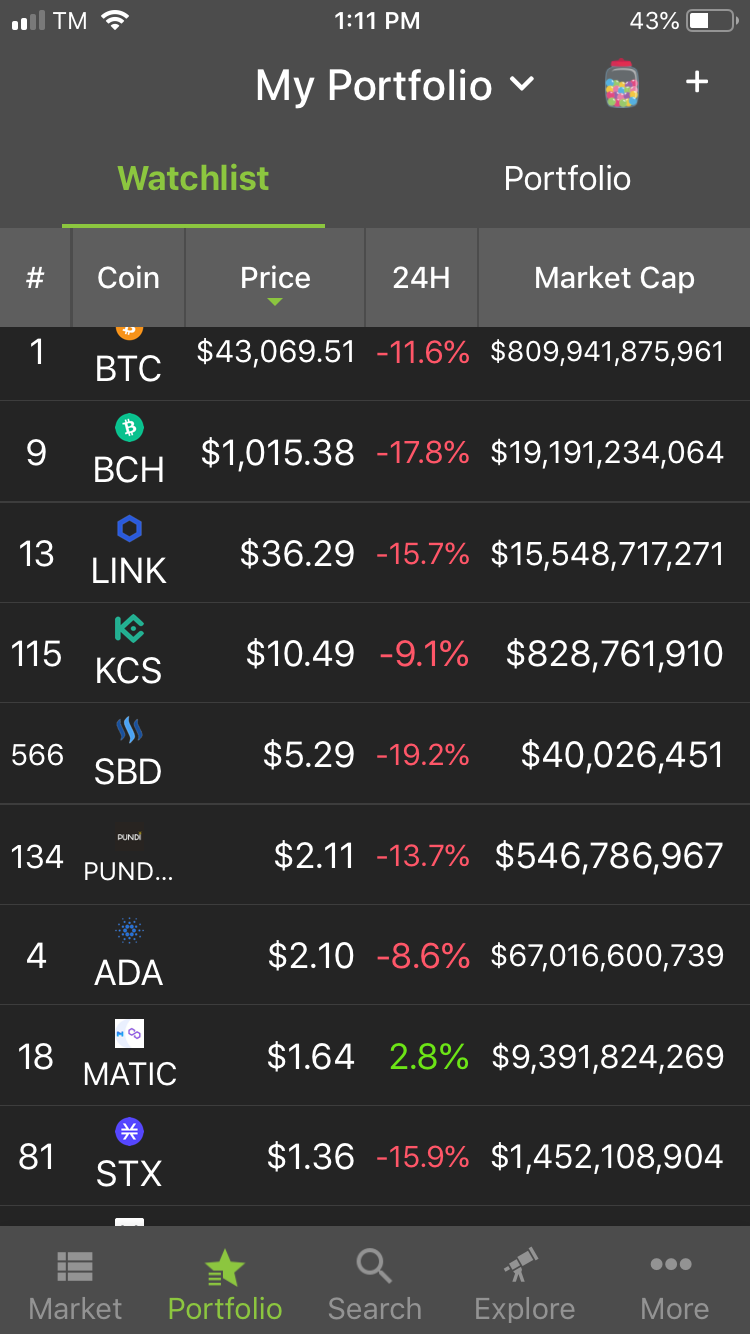Open Explore via the telescope icon
The image size is (750, 1334).
click(522, 1266)
